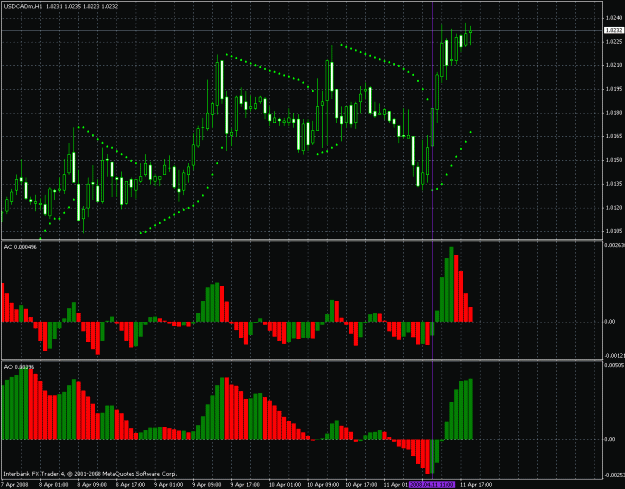Click the AO window 0.00 level label
Viewport: 625px width, 489px height.
pos(610,439)
